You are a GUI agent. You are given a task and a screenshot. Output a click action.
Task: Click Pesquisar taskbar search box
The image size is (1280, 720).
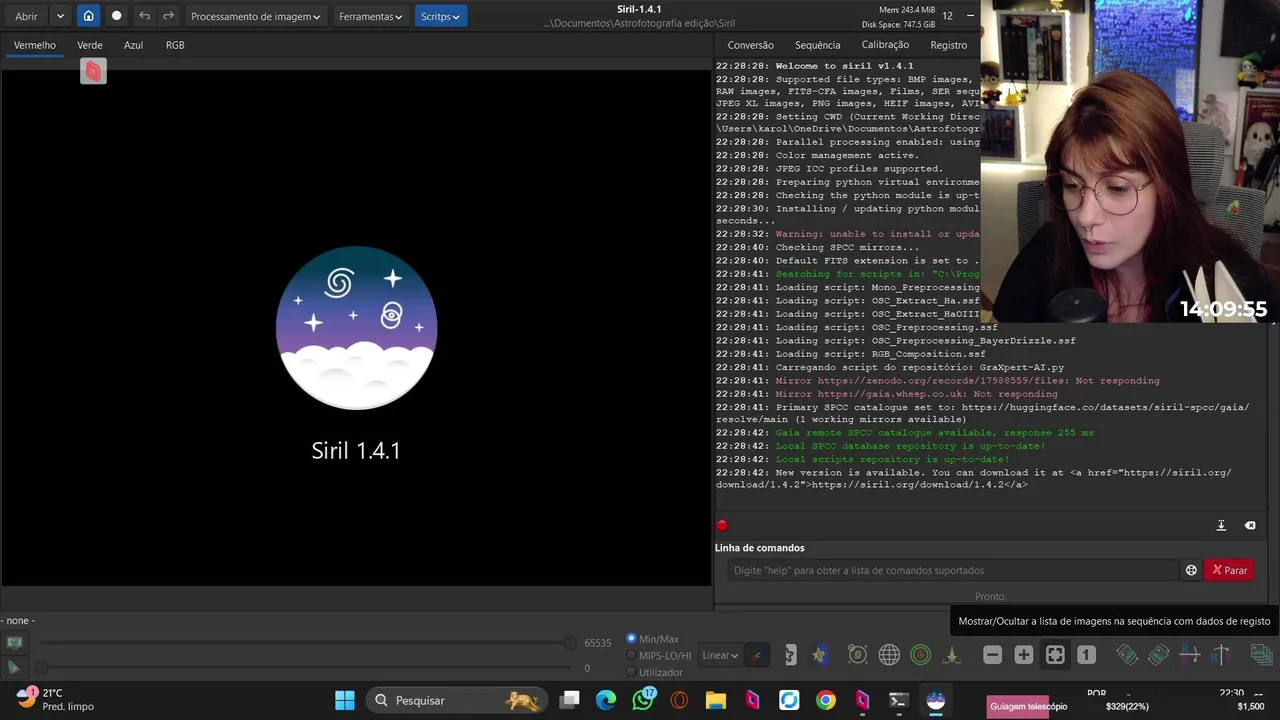456,700
